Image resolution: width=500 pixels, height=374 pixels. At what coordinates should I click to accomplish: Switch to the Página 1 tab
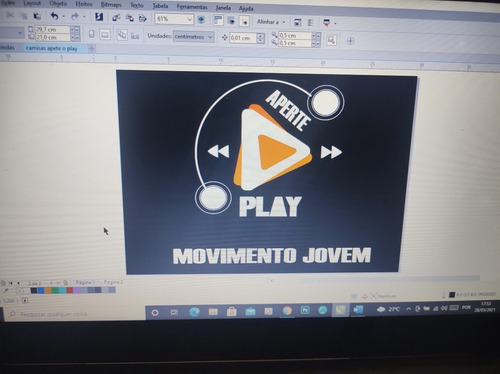tap(85, 282)
